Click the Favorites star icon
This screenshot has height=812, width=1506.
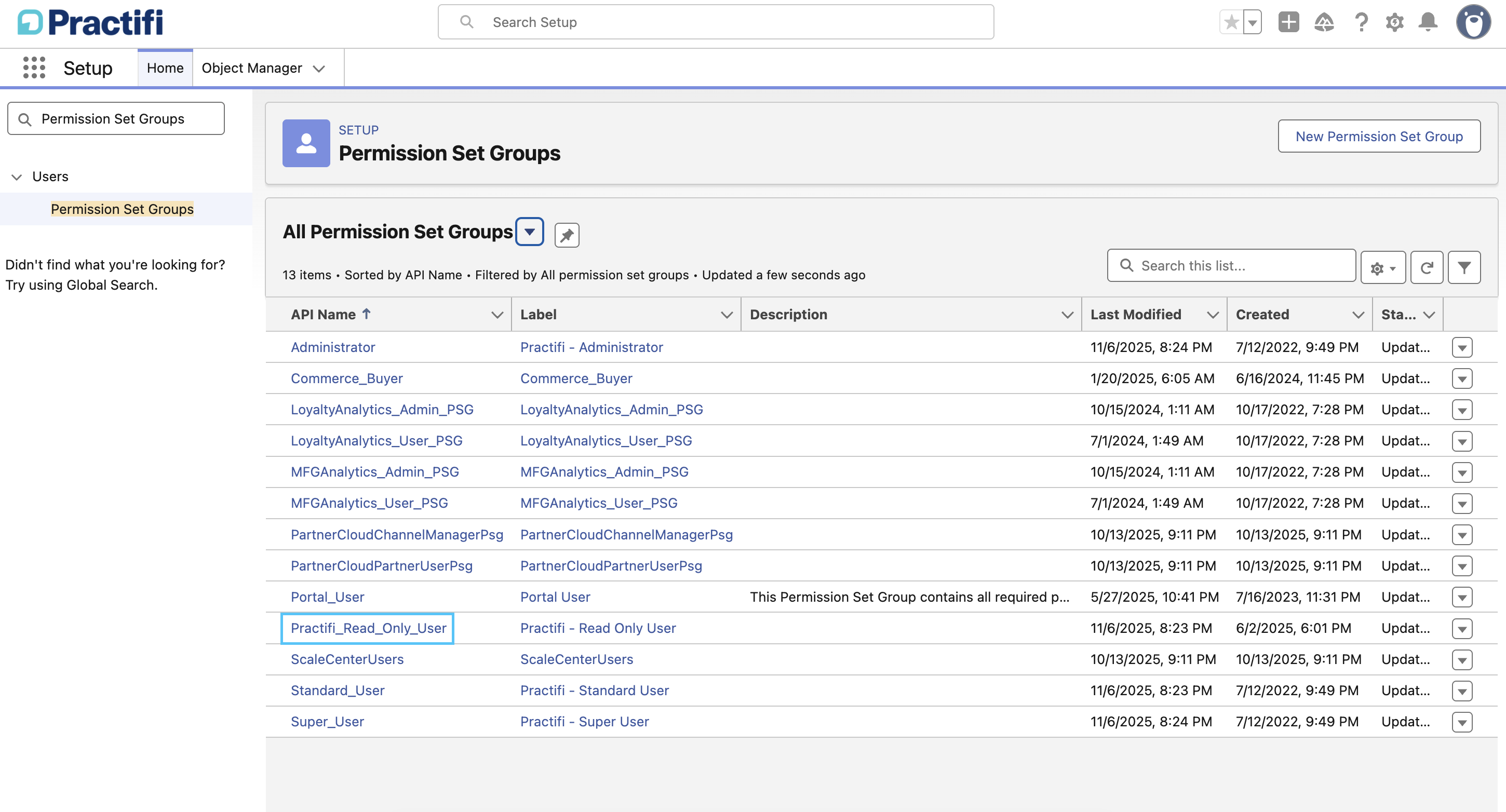point(1231,22)
